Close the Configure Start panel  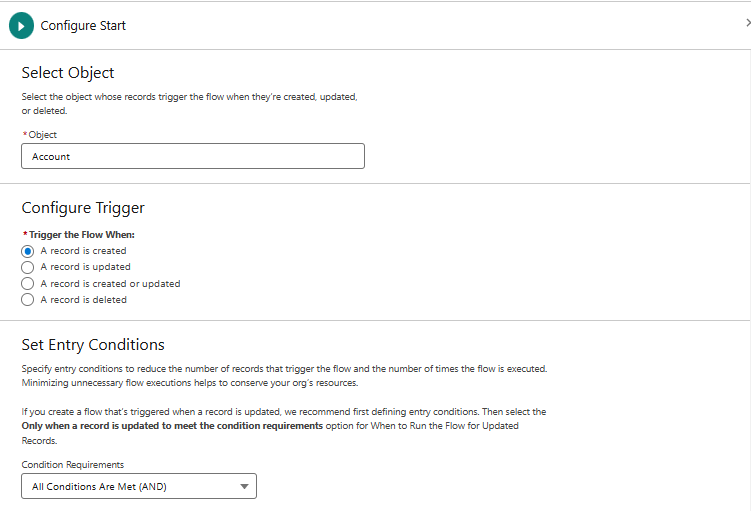748,23
